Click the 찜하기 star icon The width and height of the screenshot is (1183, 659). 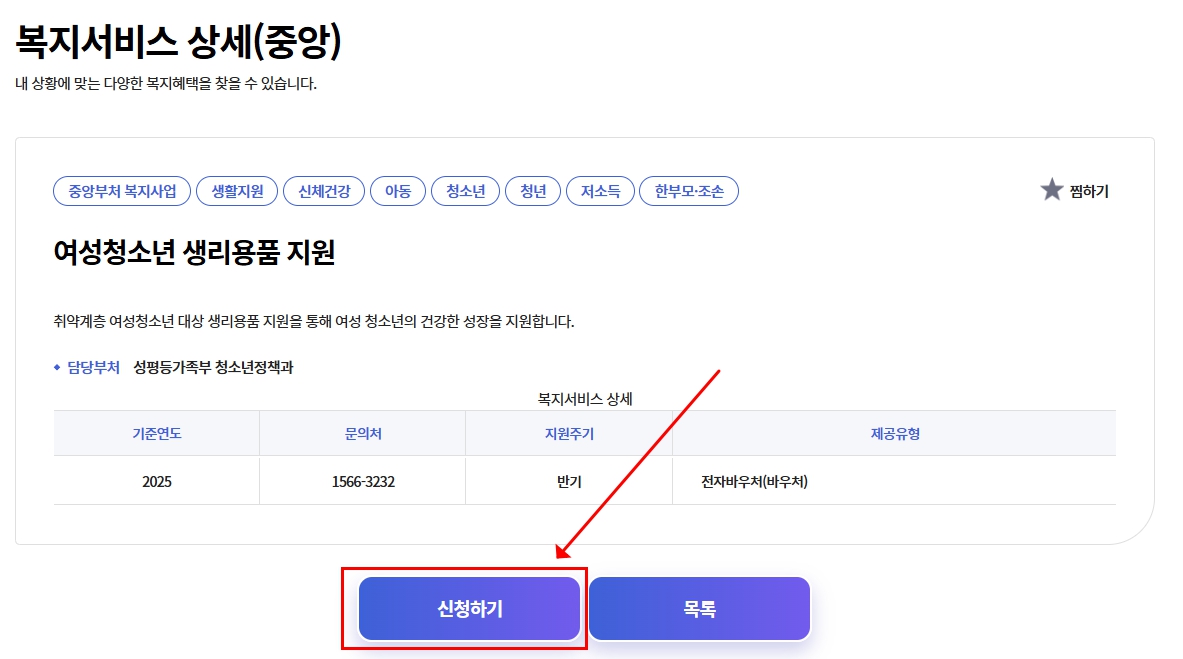coord(1052,190)
